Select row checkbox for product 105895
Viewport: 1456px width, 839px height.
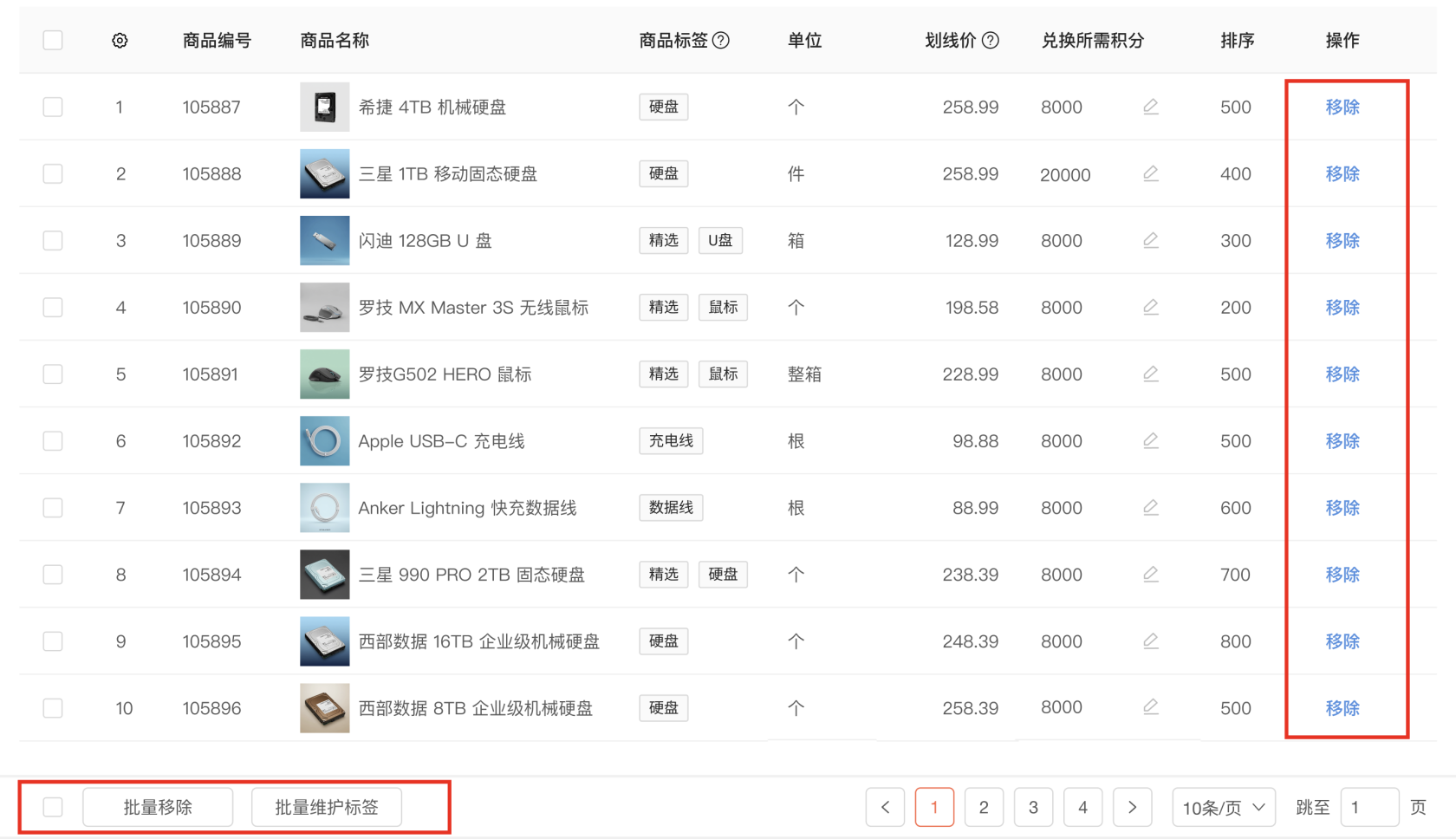[53, 641]
